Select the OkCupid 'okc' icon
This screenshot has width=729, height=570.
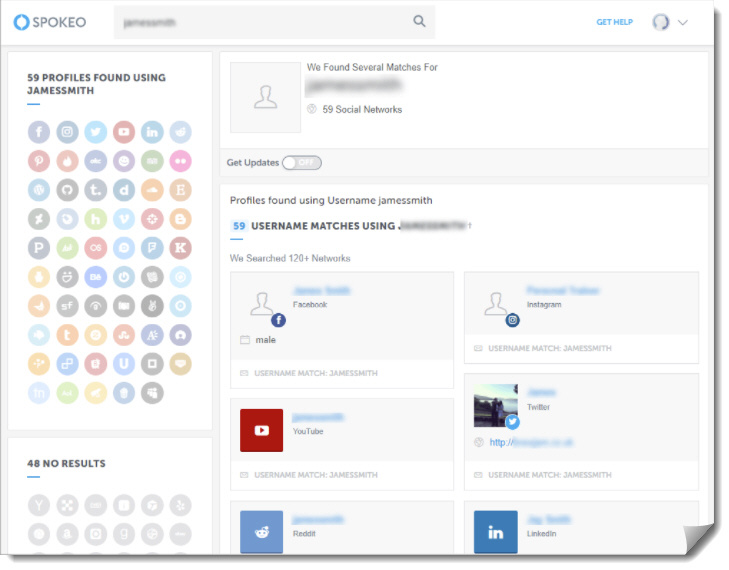point(96,161)
